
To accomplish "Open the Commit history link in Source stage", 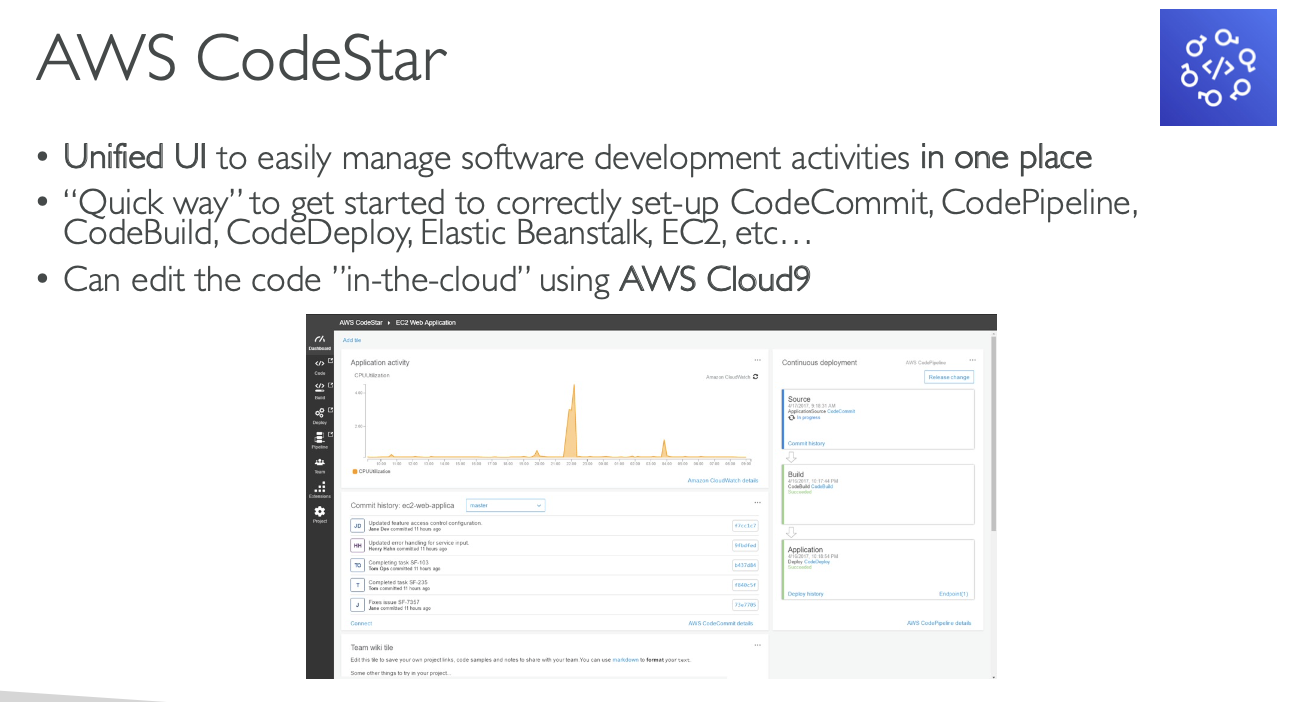I will click(806, 443).
